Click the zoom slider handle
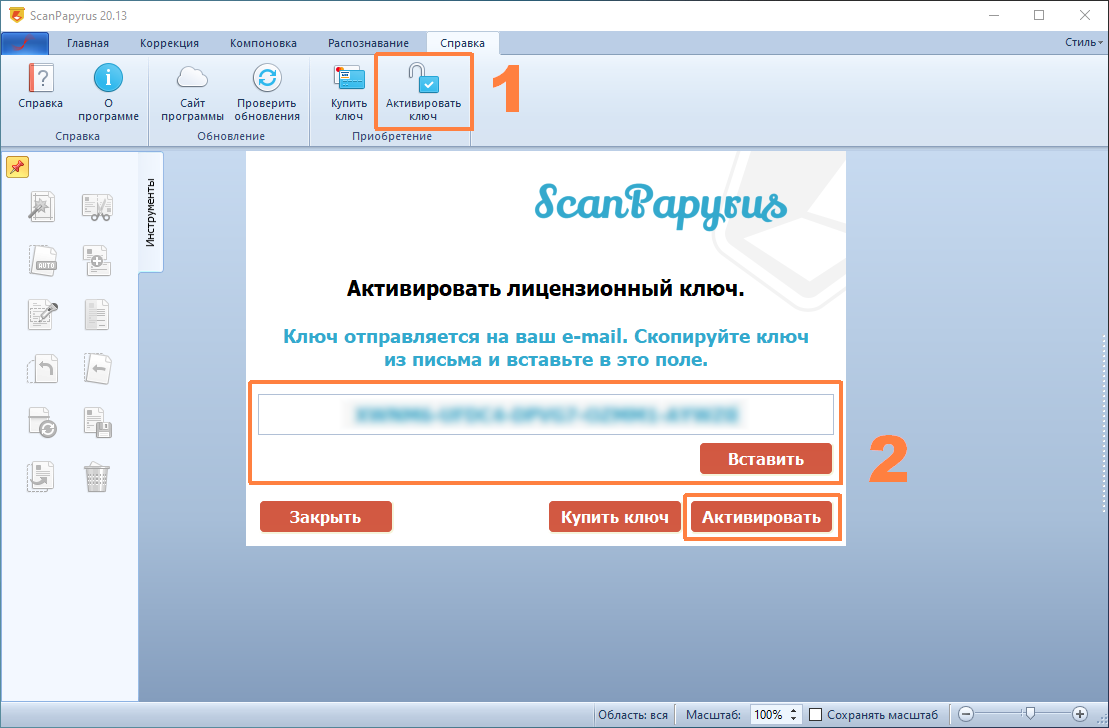 (1030, 714)
